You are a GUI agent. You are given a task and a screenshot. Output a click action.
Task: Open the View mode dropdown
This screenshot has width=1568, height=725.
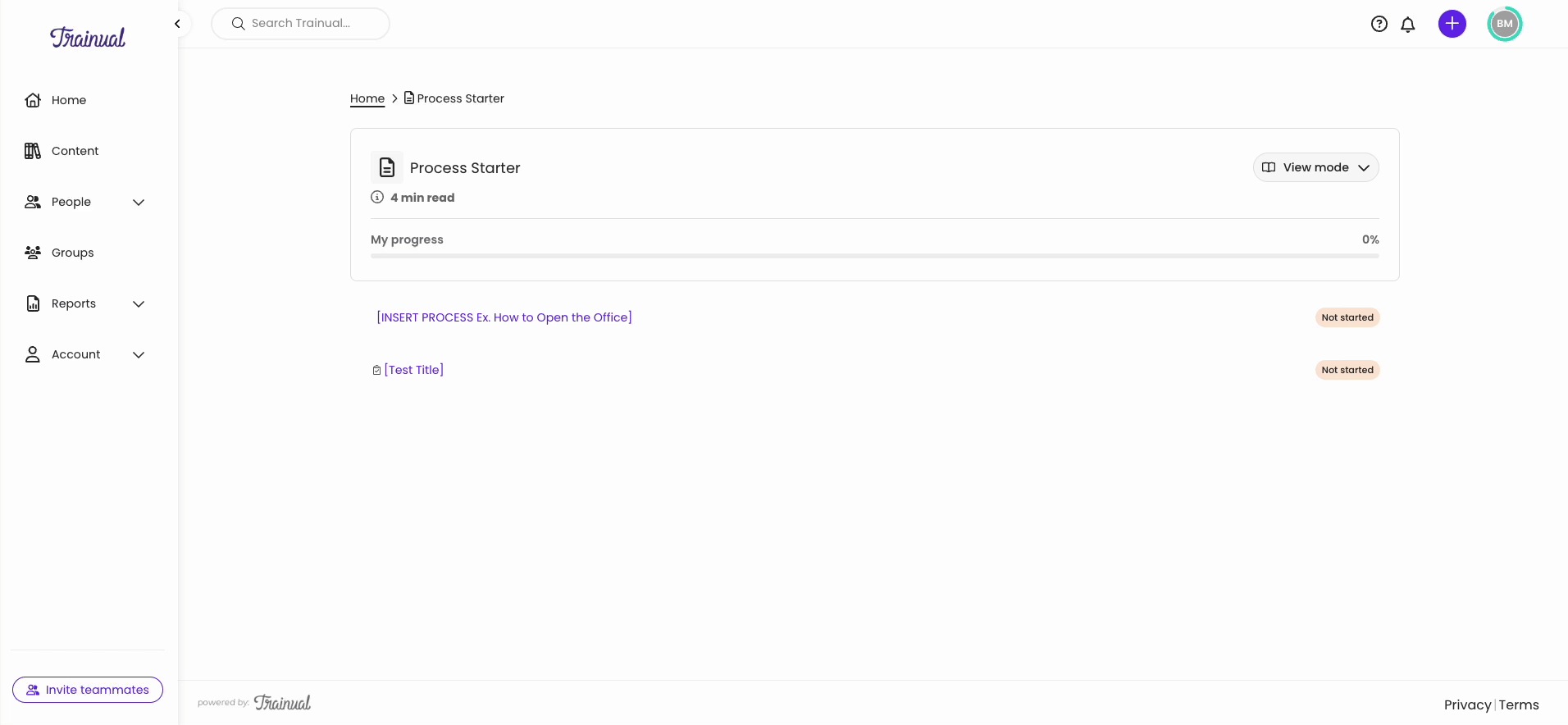pyautogui.click(x=1315, y=167)
